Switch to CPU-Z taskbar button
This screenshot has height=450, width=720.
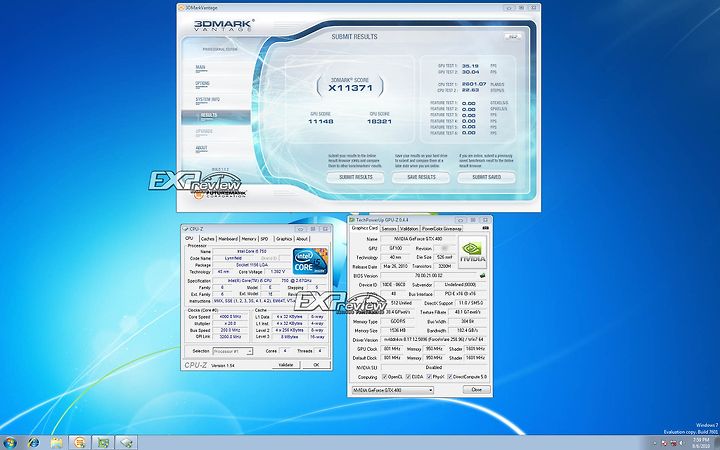pyautogui.click(x=126, y=442)
